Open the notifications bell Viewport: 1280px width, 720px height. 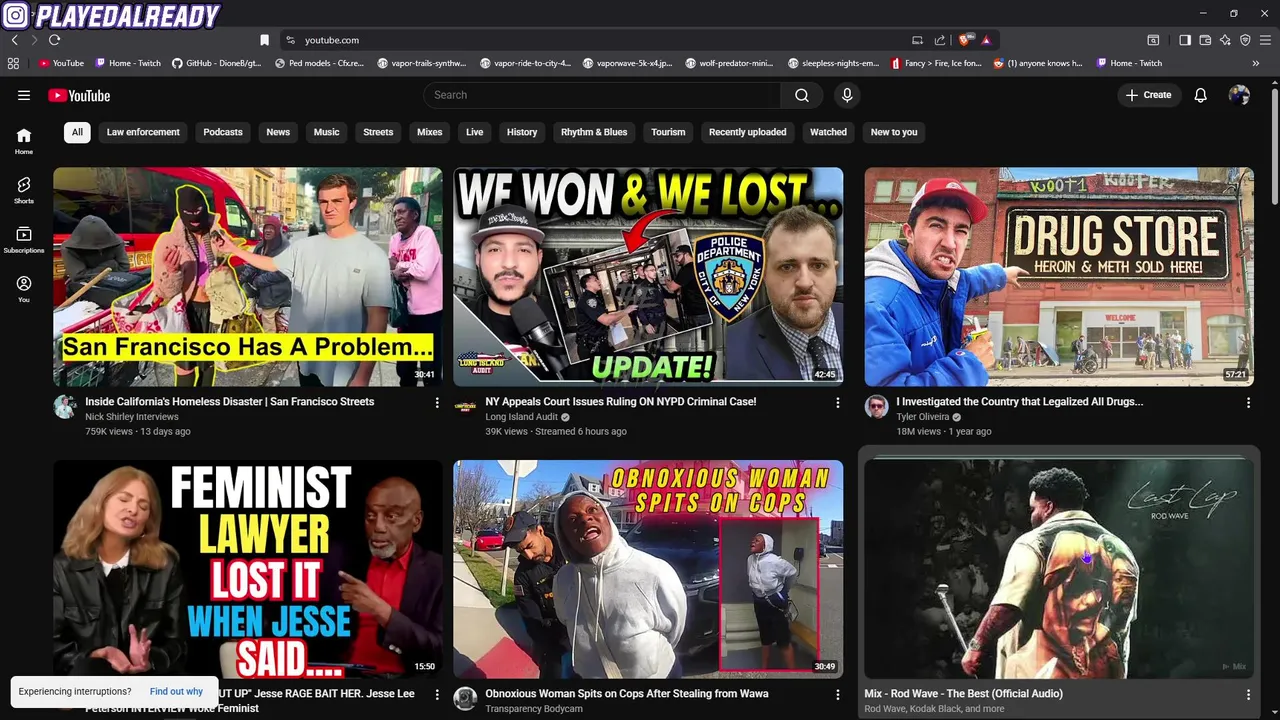click(x=1201, y=95)
